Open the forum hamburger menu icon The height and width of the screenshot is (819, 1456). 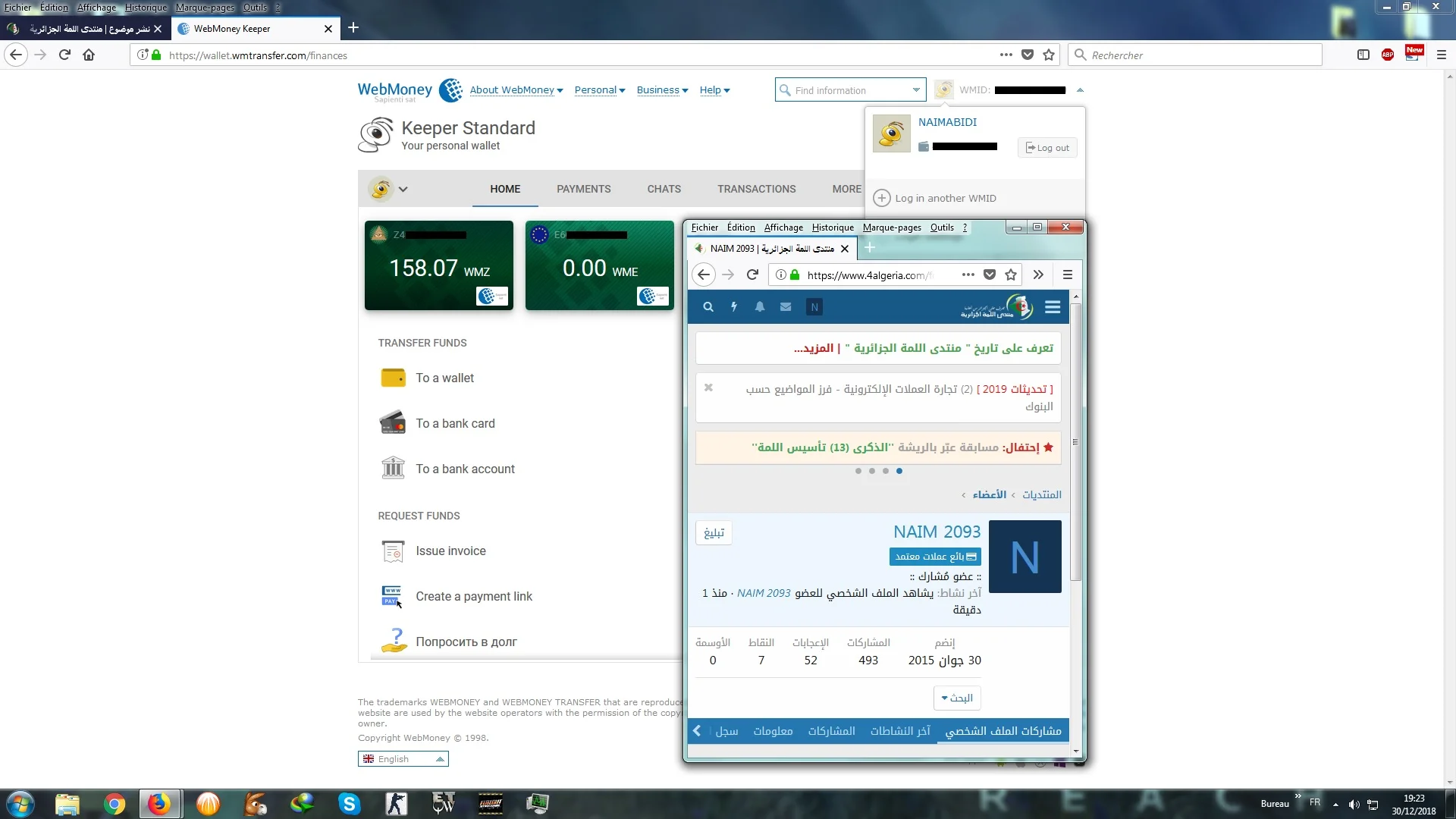point(1052,307)
